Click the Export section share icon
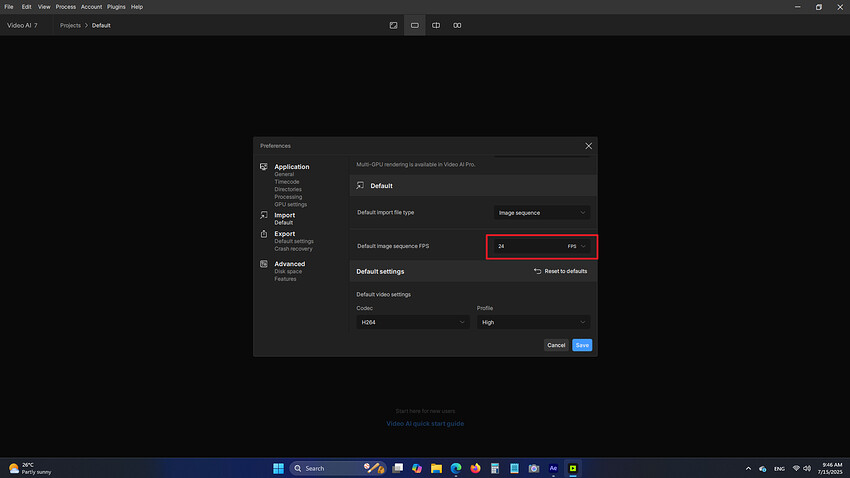Screen dimensions: 850x478 tap(264, 234)
